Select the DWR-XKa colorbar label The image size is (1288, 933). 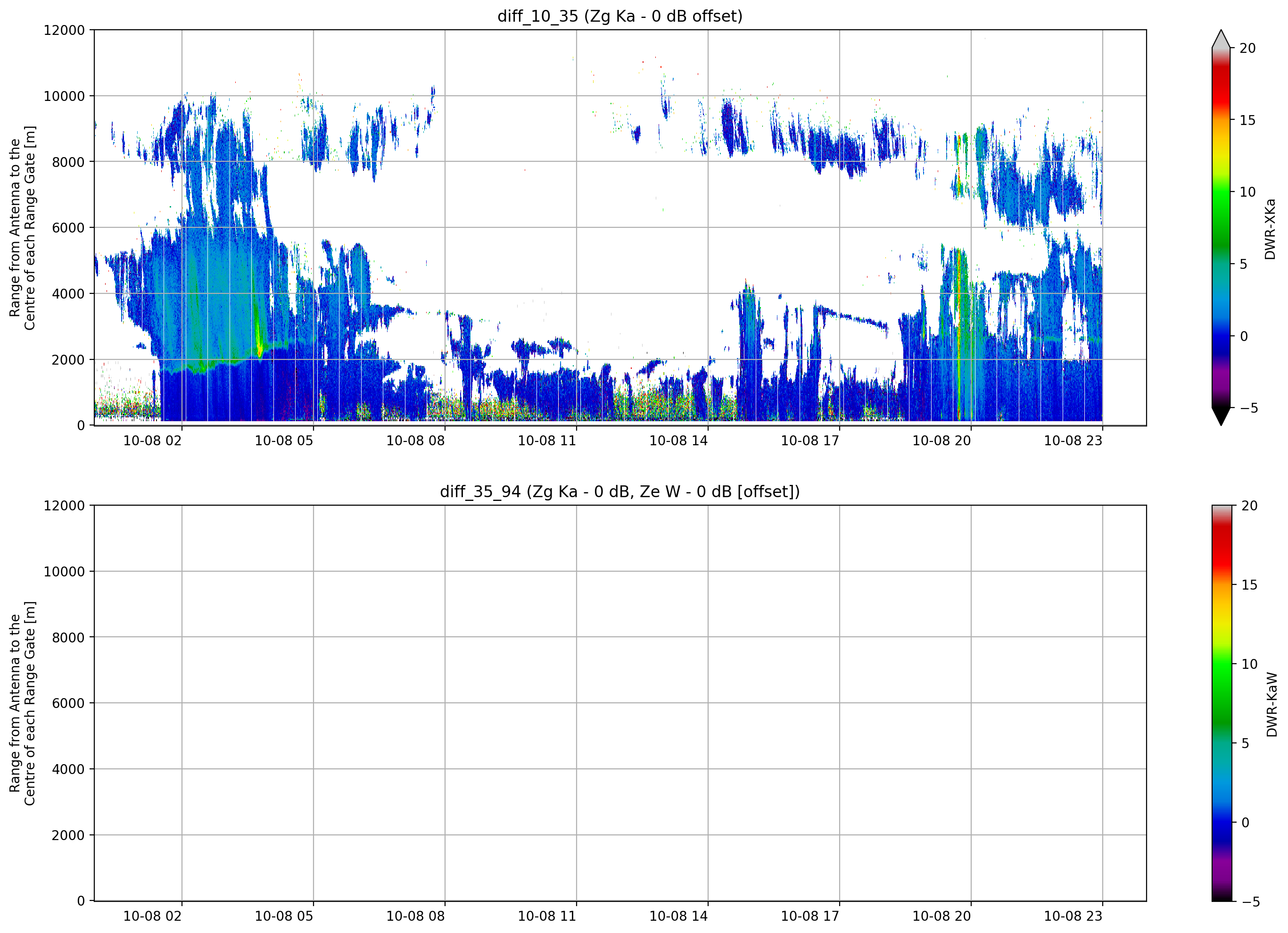tap(1271, 229)
